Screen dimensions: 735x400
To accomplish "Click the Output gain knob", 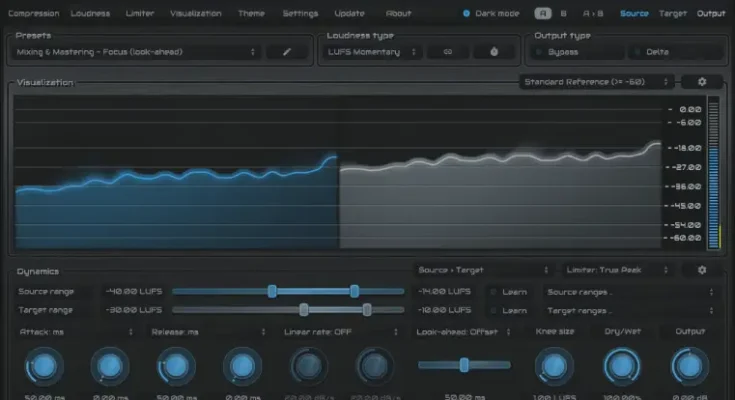I will click(689, 367).
